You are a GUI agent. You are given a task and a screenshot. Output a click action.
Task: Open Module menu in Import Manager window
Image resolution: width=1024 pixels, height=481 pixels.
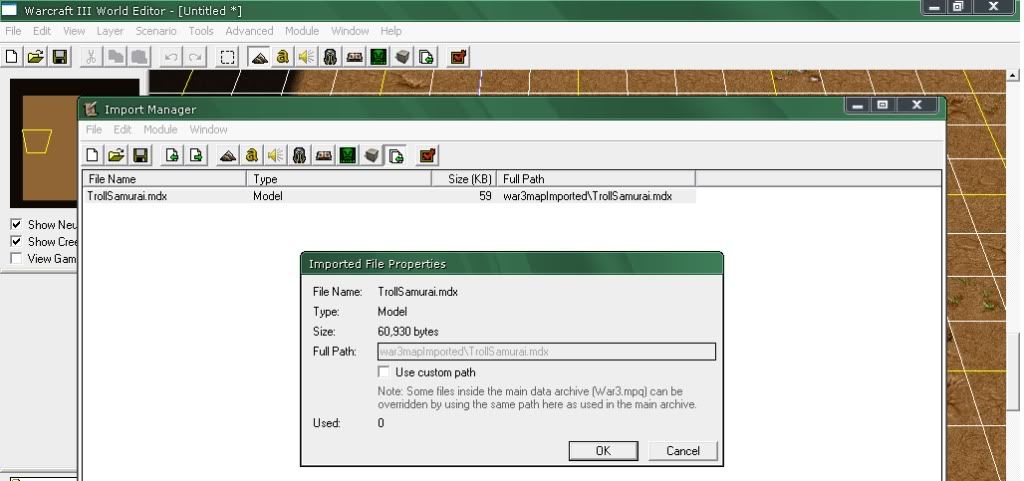click(161, 129)
